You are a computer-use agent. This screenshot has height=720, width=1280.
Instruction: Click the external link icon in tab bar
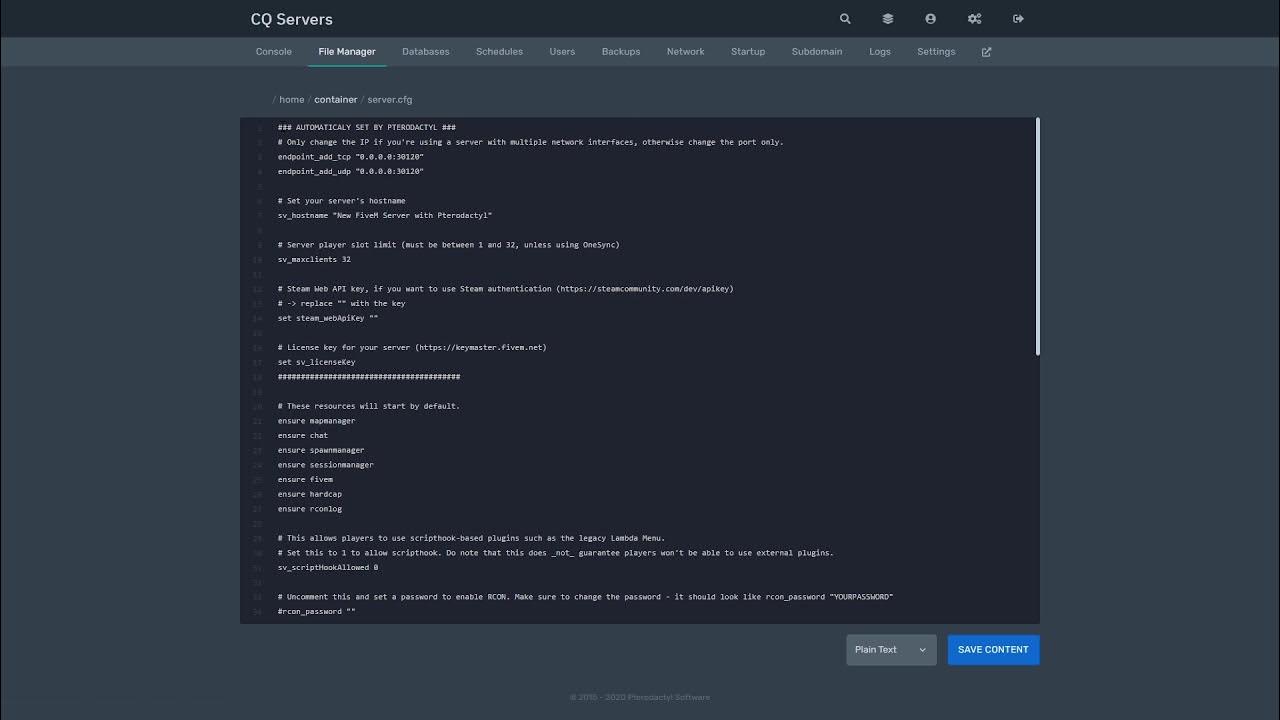click(x=986, y=52)
